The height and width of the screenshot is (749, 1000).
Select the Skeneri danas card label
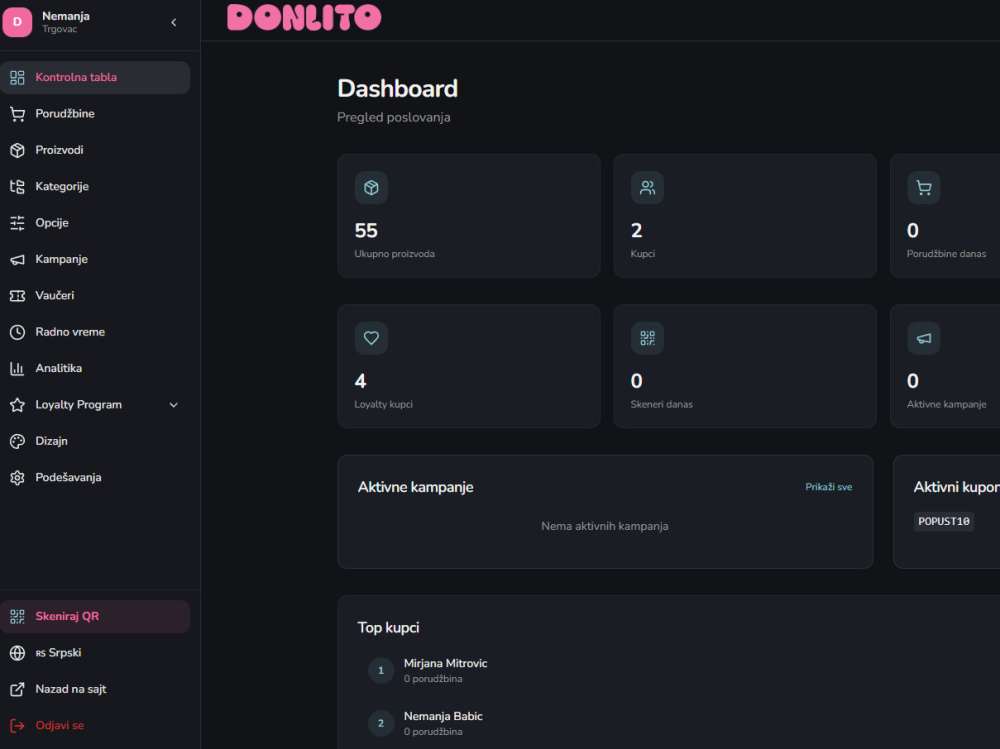661,404
